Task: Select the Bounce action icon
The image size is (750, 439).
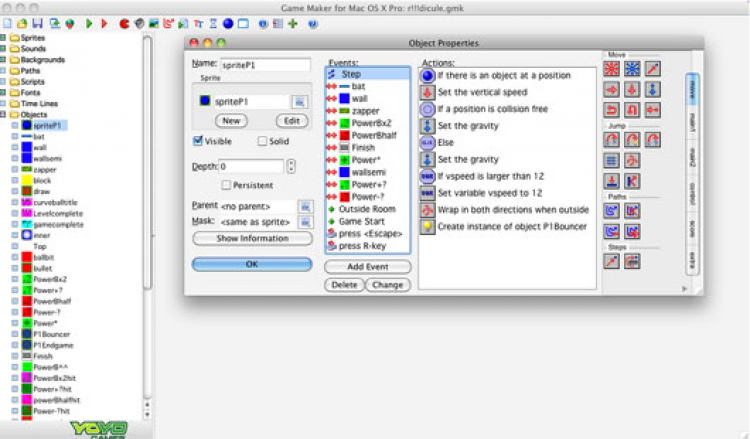Action: pos(632,181)
